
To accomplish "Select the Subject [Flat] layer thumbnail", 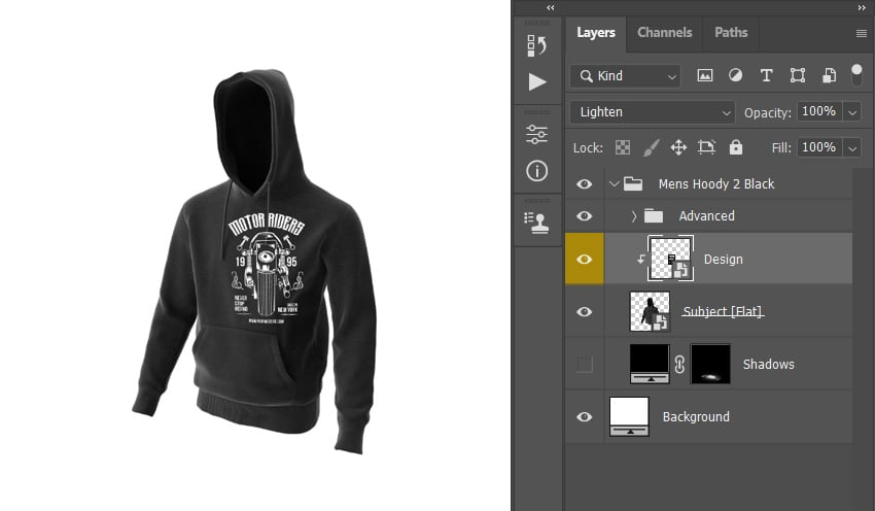I will tap(650, 311).
